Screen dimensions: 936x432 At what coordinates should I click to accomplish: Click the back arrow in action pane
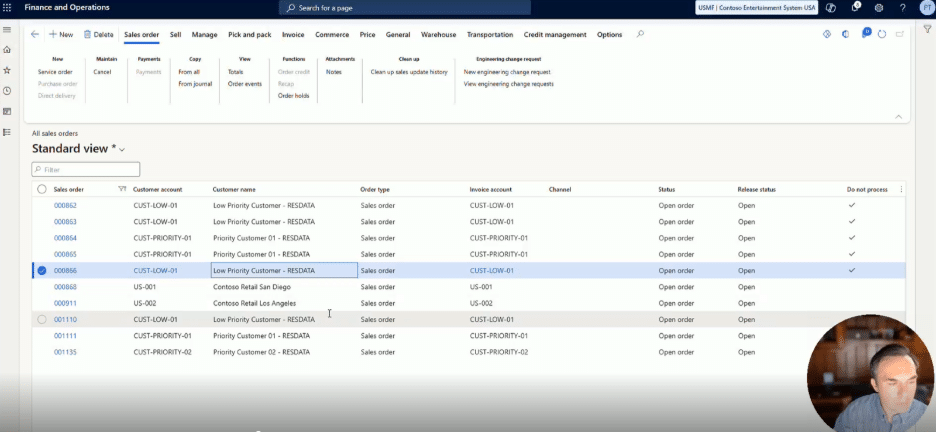pyautogui.click(x=35, y=35)
